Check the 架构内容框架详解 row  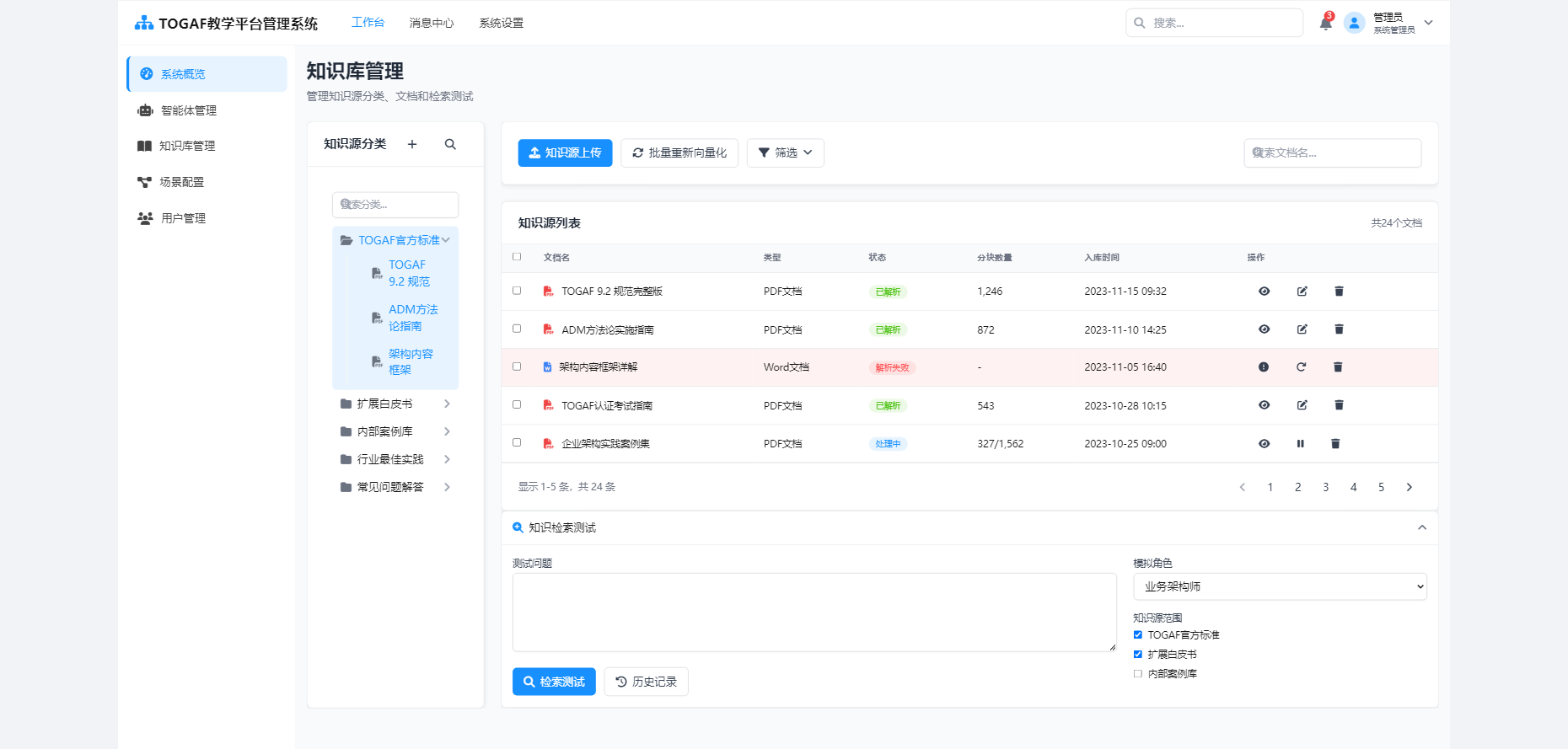(x=517, y=366)
